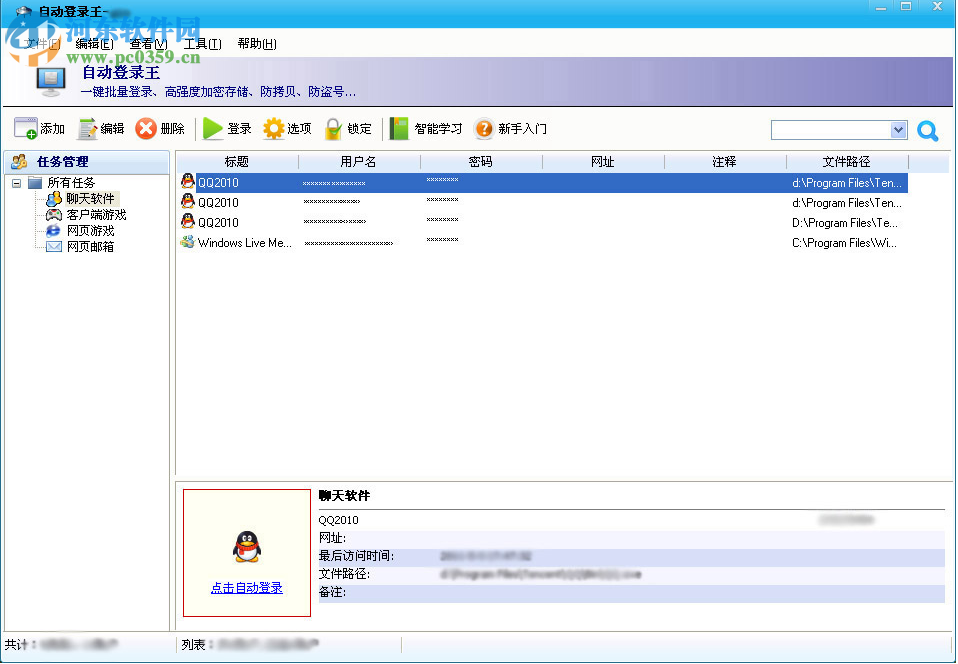958x664 pixels.
Task: Click the Windows Live Messenger entry icon
Action: point(187,242)
